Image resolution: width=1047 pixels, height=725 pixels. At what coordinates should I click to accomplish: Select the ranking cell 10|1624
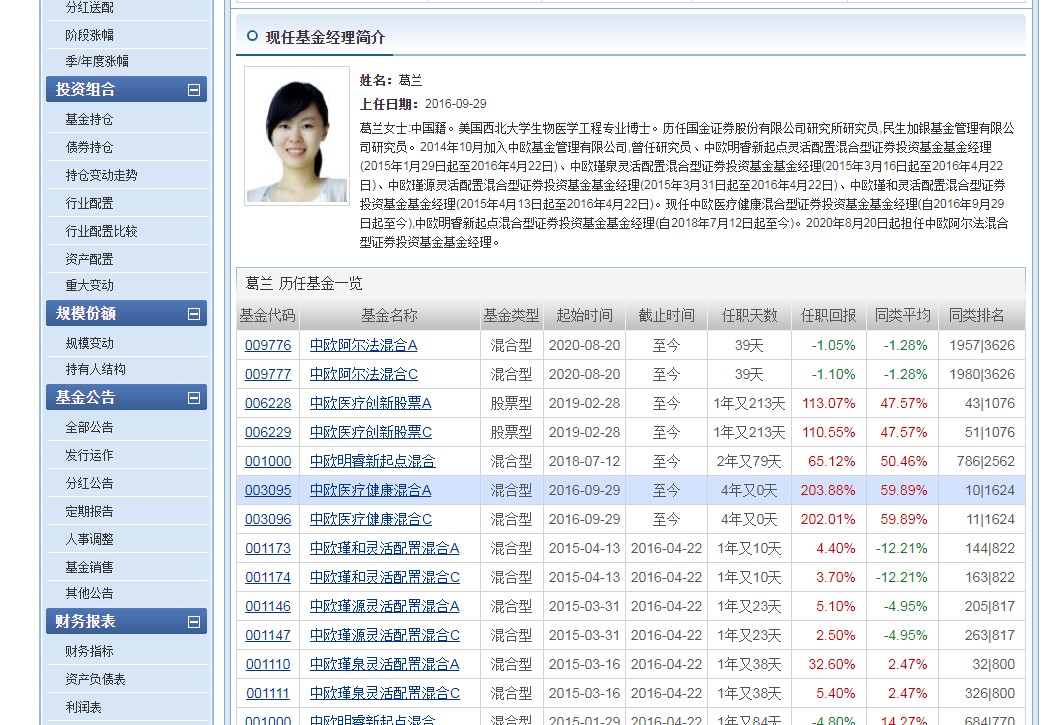[982, 491]
